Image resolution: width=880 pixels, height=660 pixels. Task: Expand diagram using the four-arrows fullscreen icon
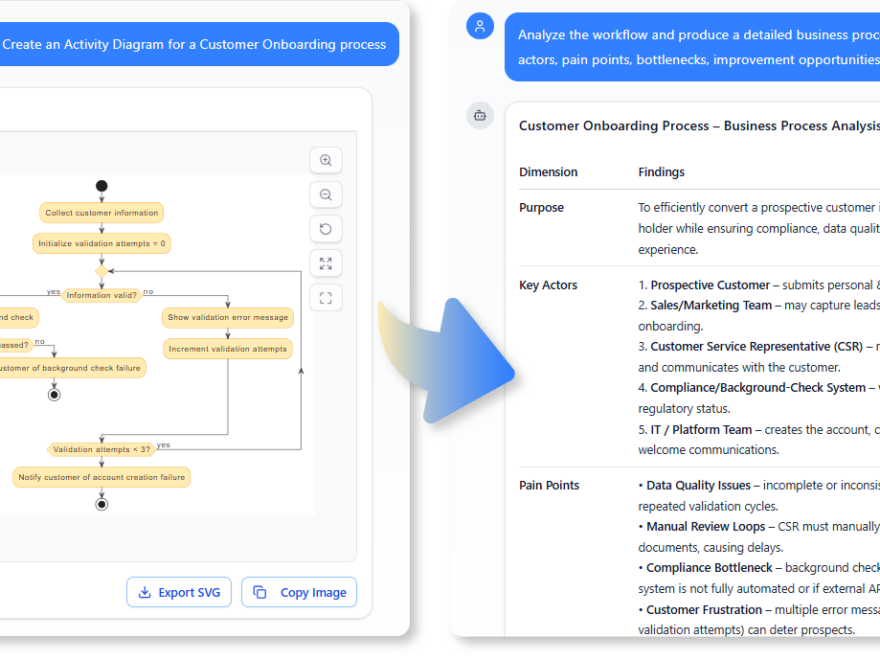click(x=324, y=263)
